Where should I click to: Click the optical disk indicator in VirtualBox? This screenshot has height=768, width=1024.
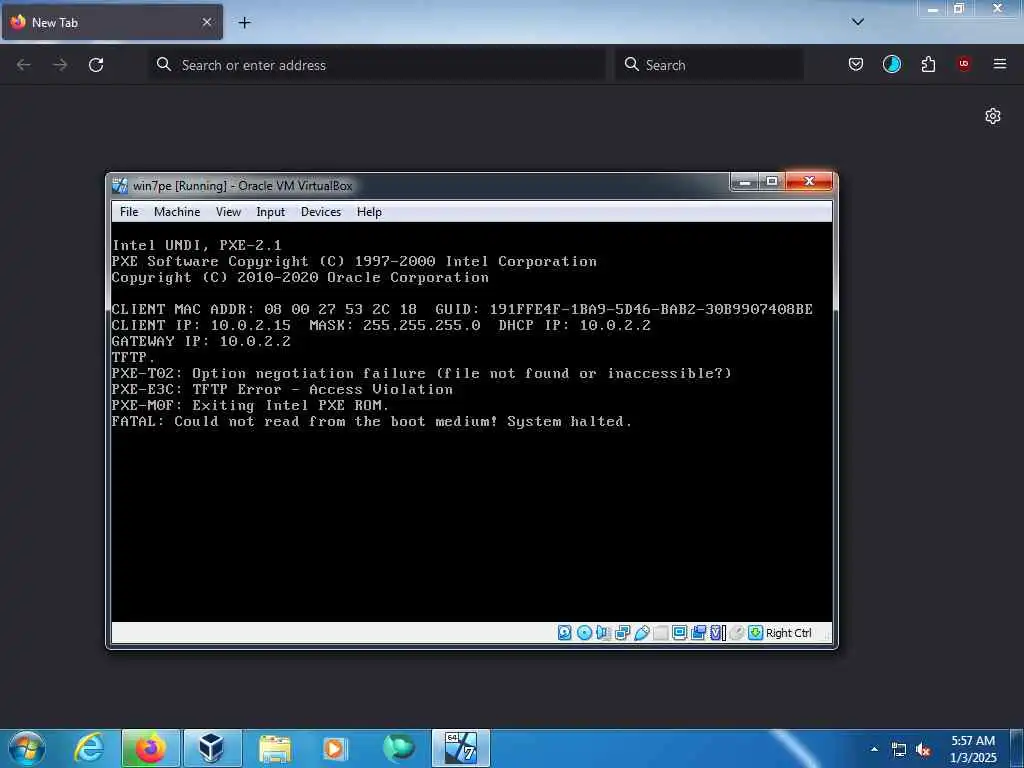pyautogui.click(x=584, y=632)
